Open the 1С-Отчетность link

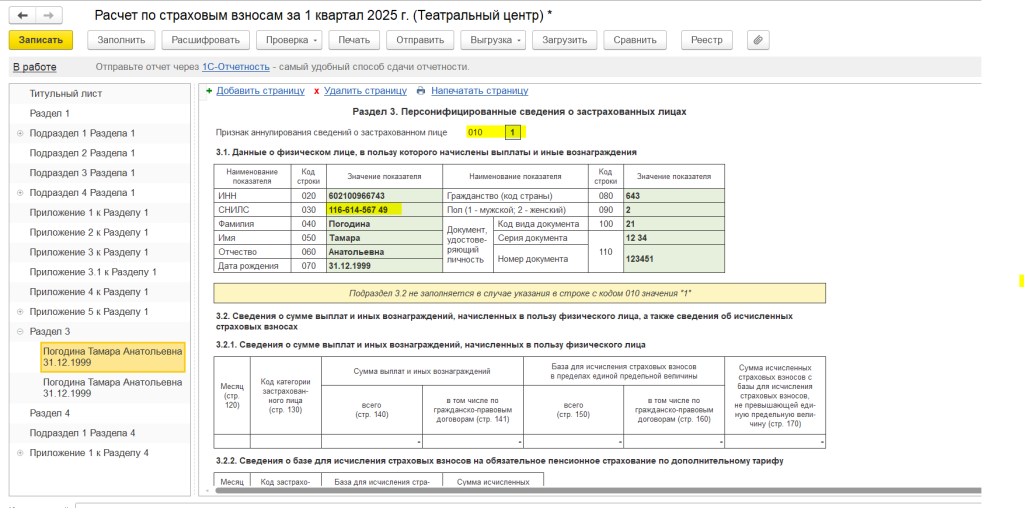pyautogui.click(x=236, y=67)
